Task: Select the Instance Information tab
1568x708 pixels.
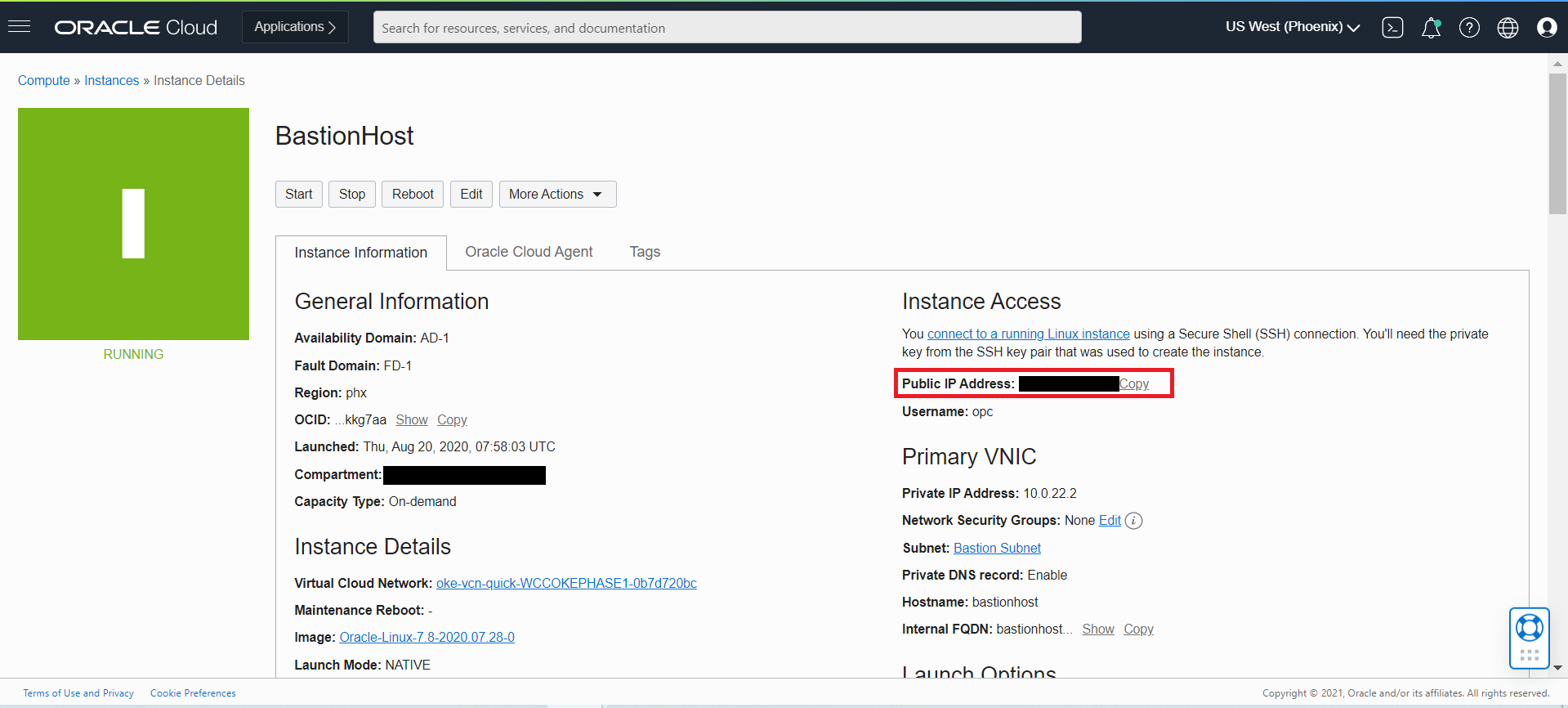Action: (361, 253)
